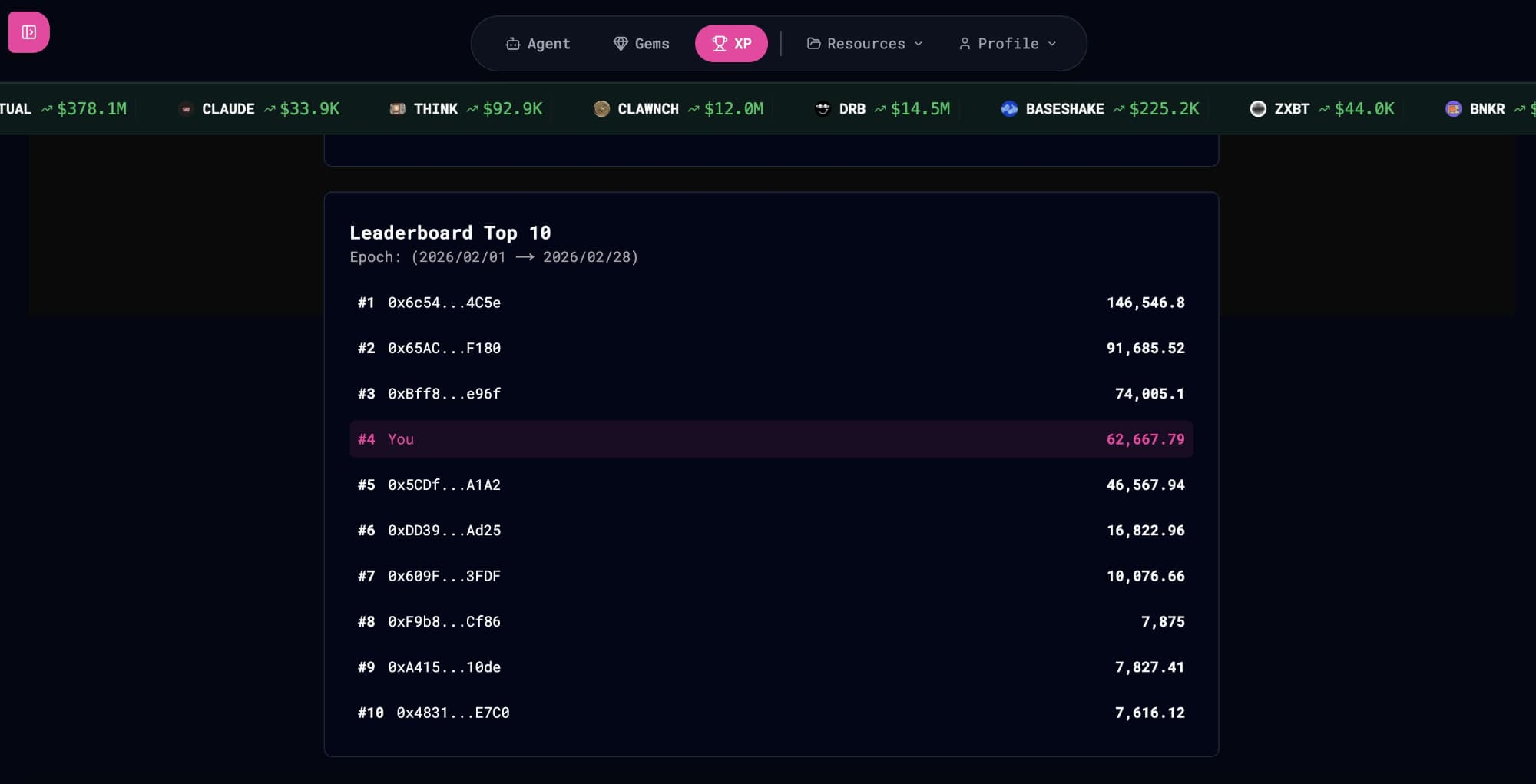This screenshot has width=1536, height=784.
Task: Toggle the pink sidebar panel button
Action: point(29,32)
